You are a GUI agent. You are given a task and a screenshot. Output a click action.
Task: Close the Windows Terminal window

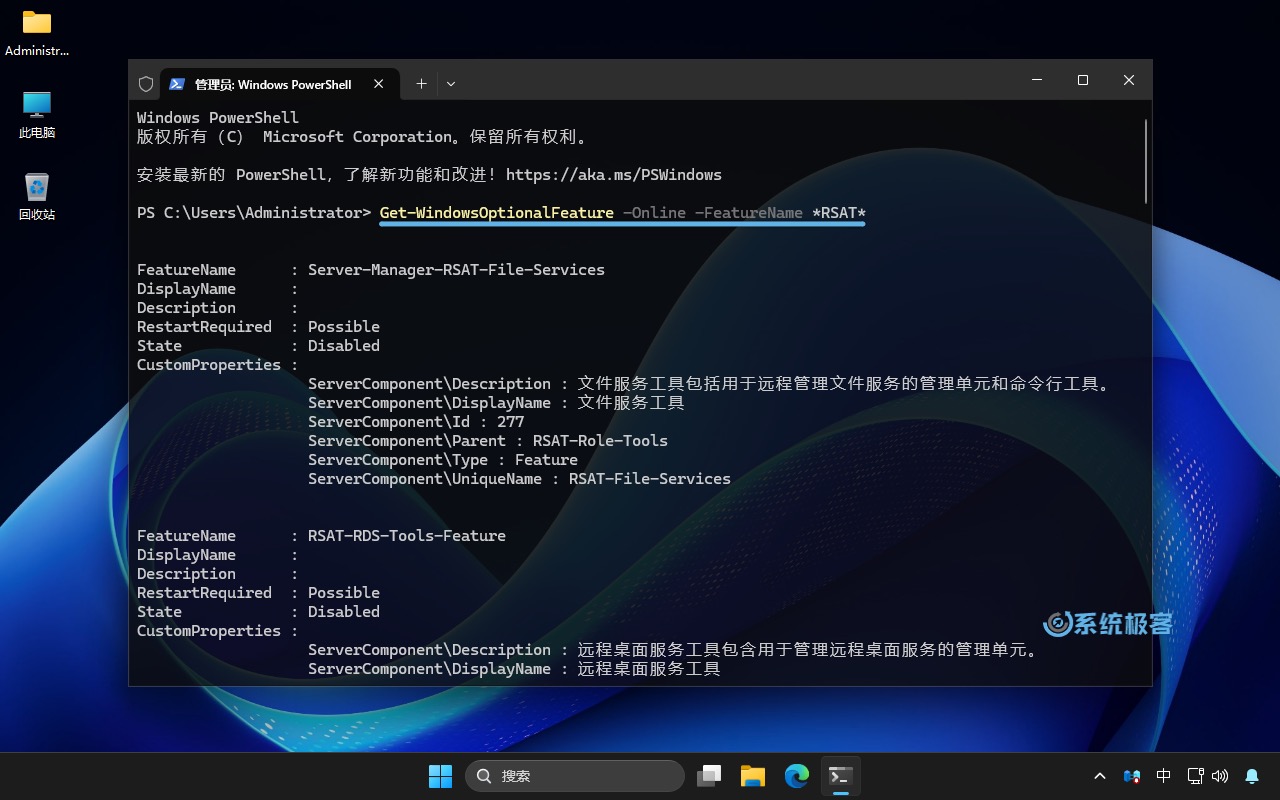click(x=1129, y=80)
